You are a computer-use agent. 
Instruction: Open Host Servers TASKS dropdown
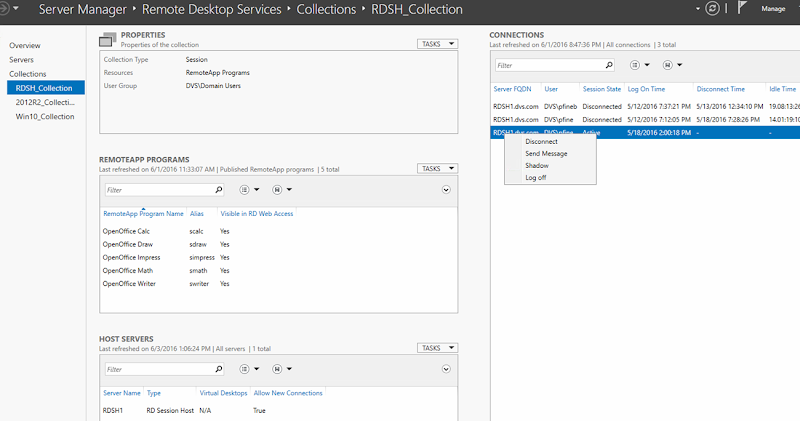coord(437,348)
